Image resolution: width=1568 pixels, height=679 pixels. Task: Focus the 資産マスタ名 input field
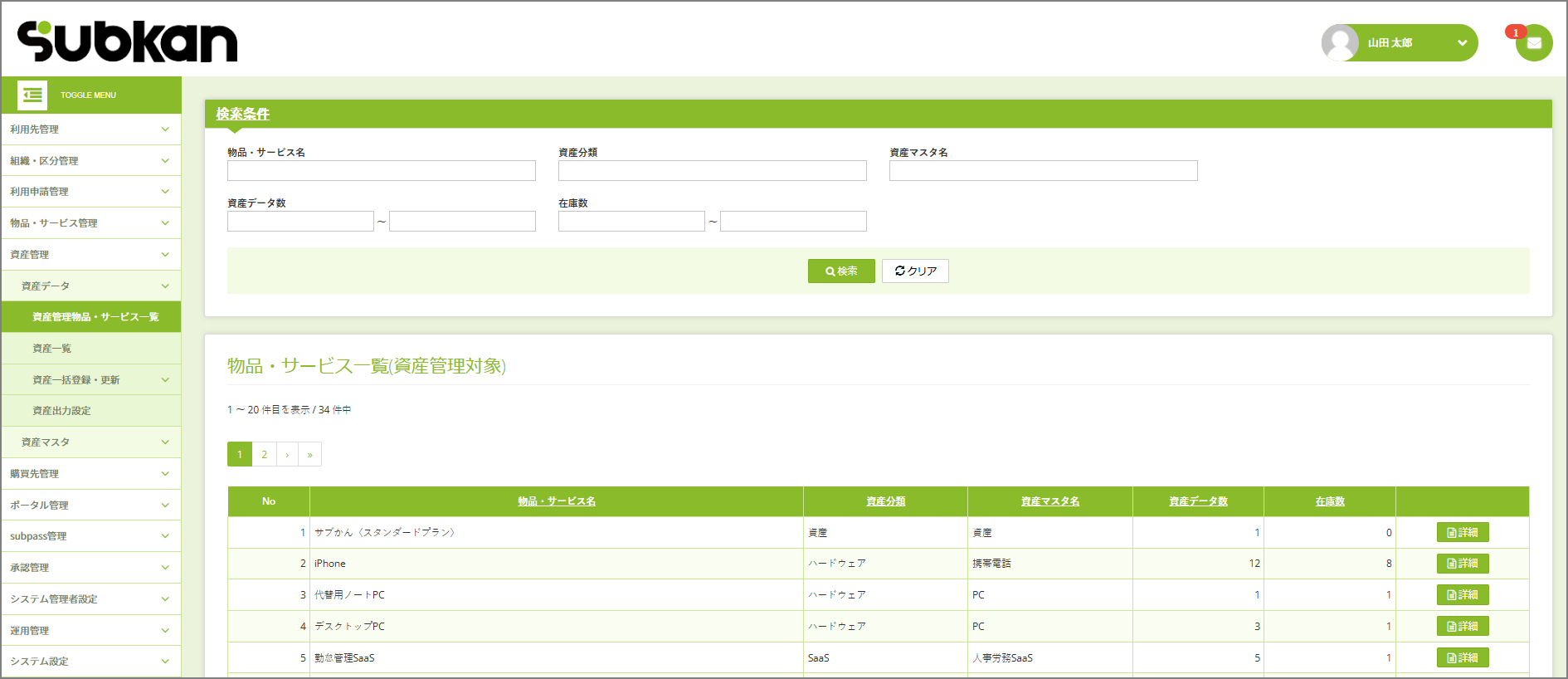[x=1044, y=171]
